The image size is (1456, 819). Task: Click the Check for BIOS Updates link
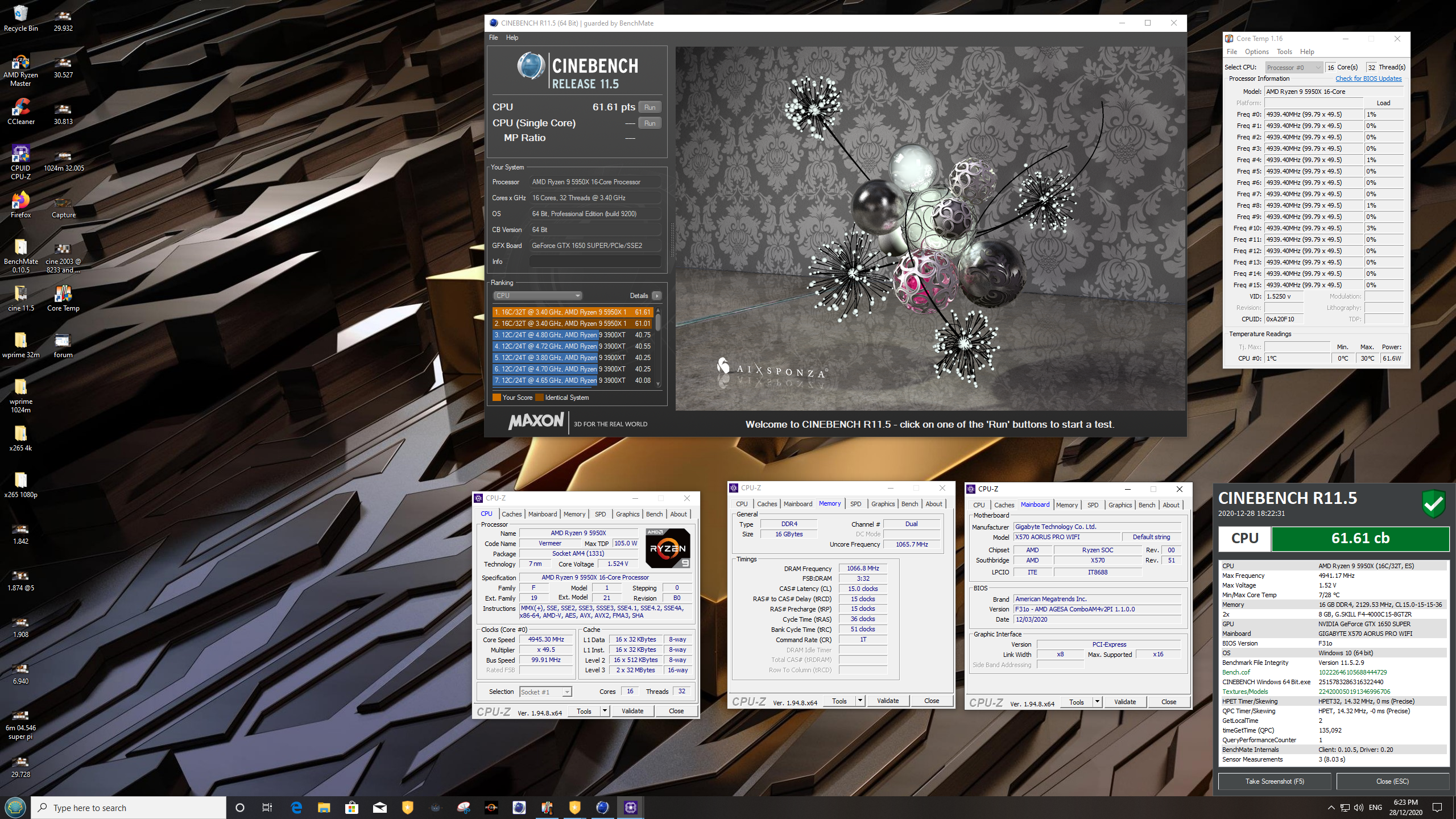click(1368, 78)
